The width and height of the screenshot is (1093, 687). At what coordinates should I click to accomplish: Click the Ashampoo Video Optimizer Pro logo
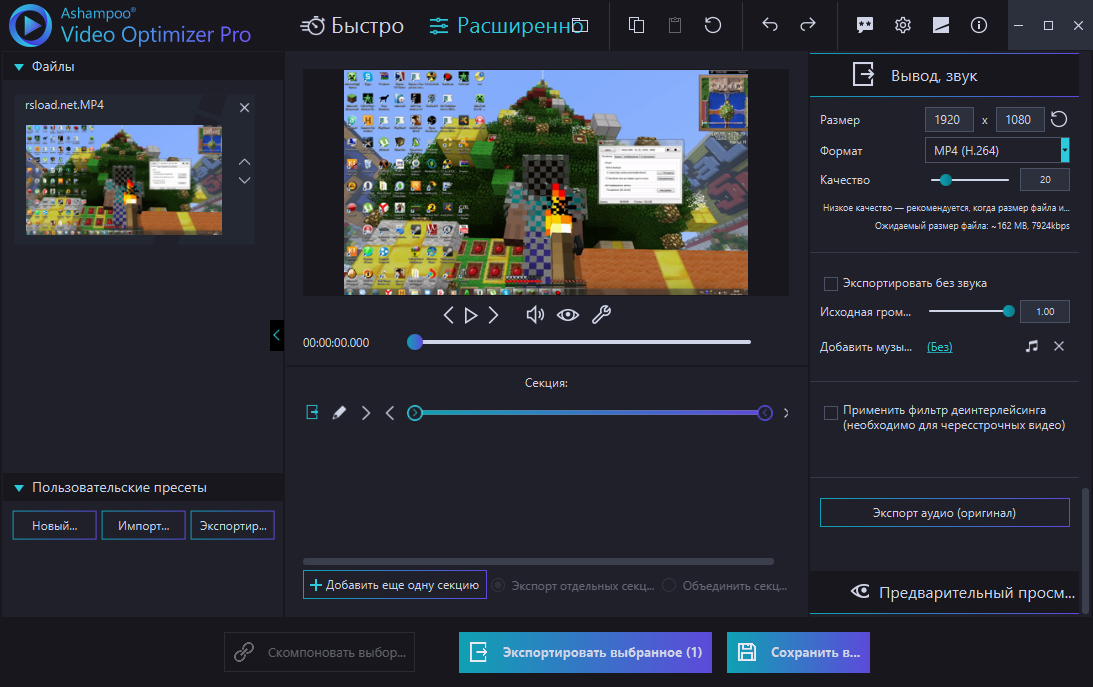click(130, 26)
